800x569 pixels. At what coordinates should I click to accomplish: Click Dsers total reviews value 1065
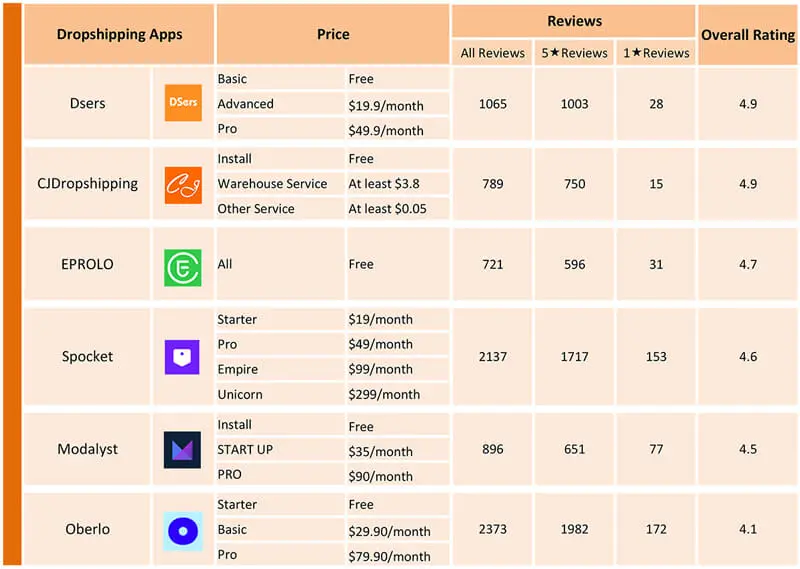pos(493,104)
